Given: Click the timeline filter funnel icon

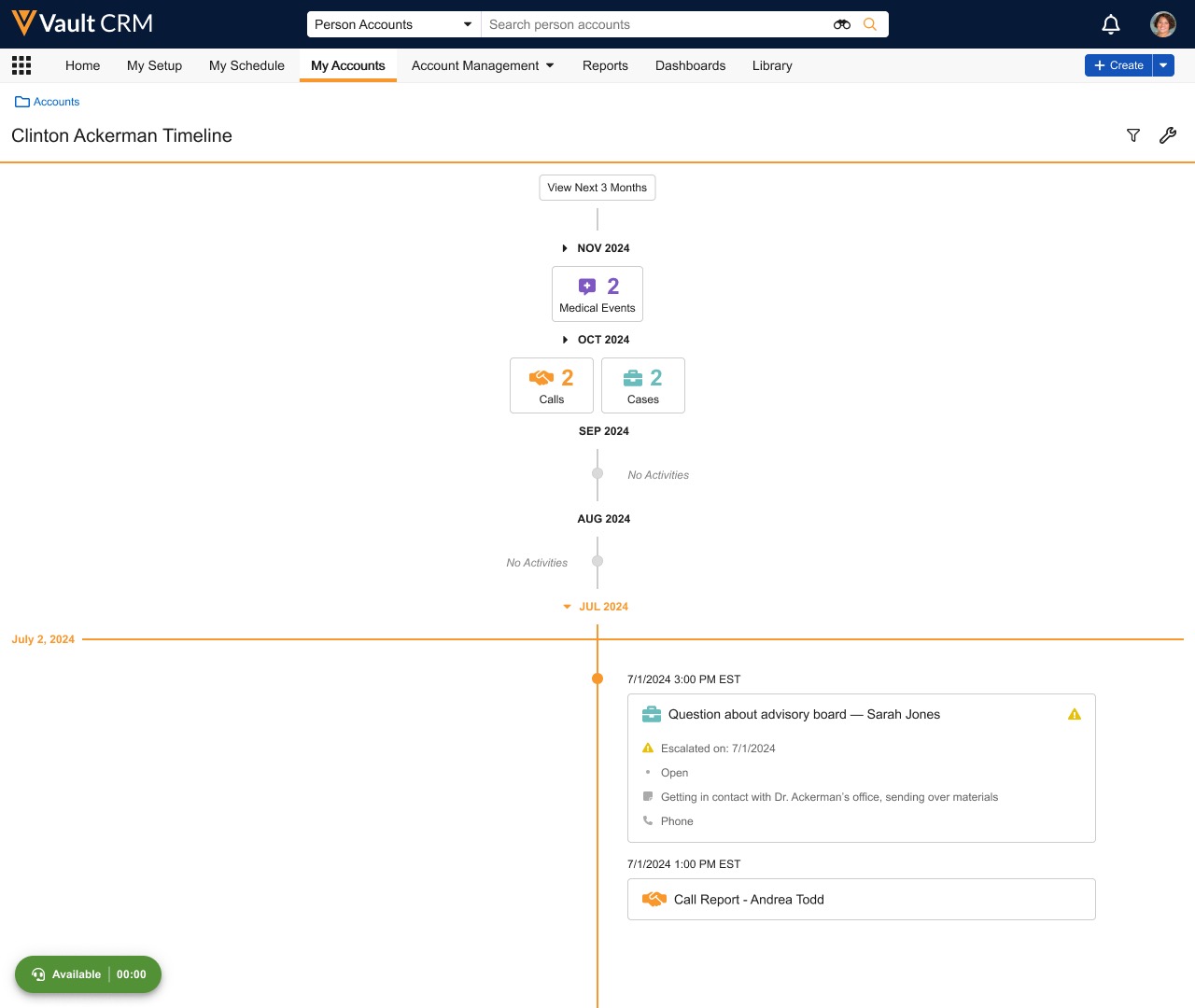Looking at the screenshot, I should 1133,136.
